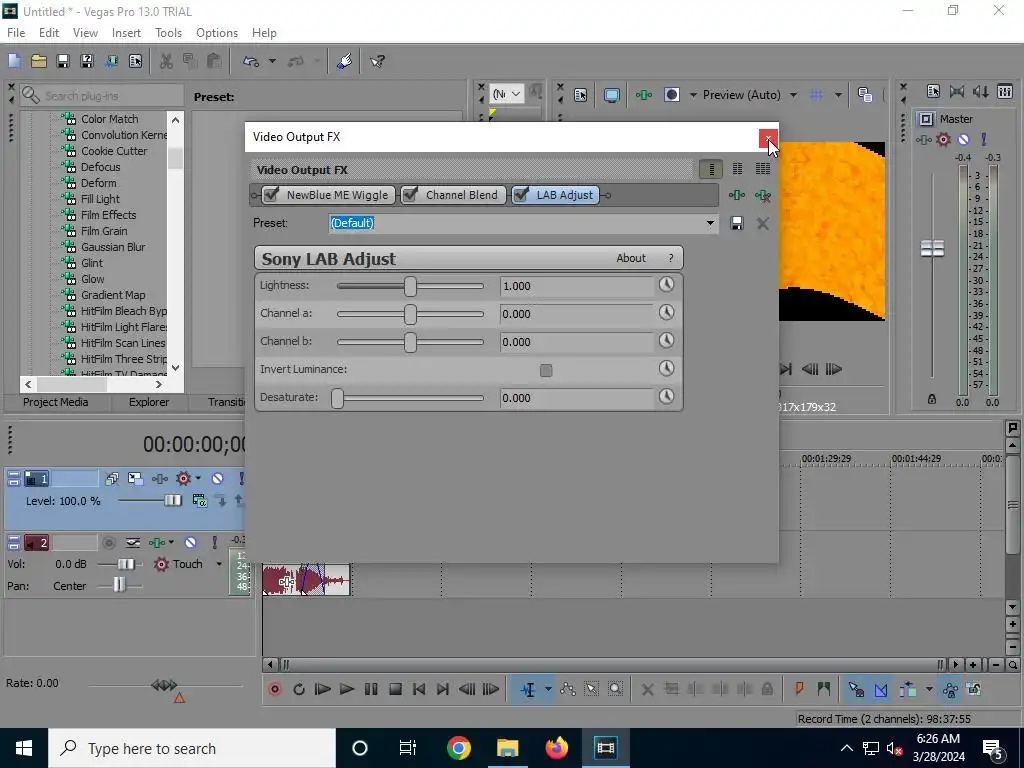Image resolution: width=1024 pixels, height=768 pixels.
Task: Open project Properties toolbar icon
Action: pos(135,61)
